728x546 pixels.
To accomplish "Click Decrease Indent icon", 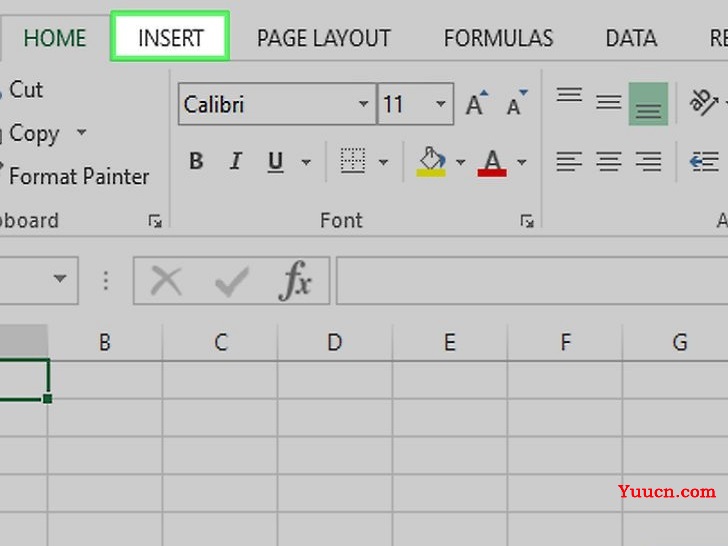I will pyautogui.click(x=704, y=162).
